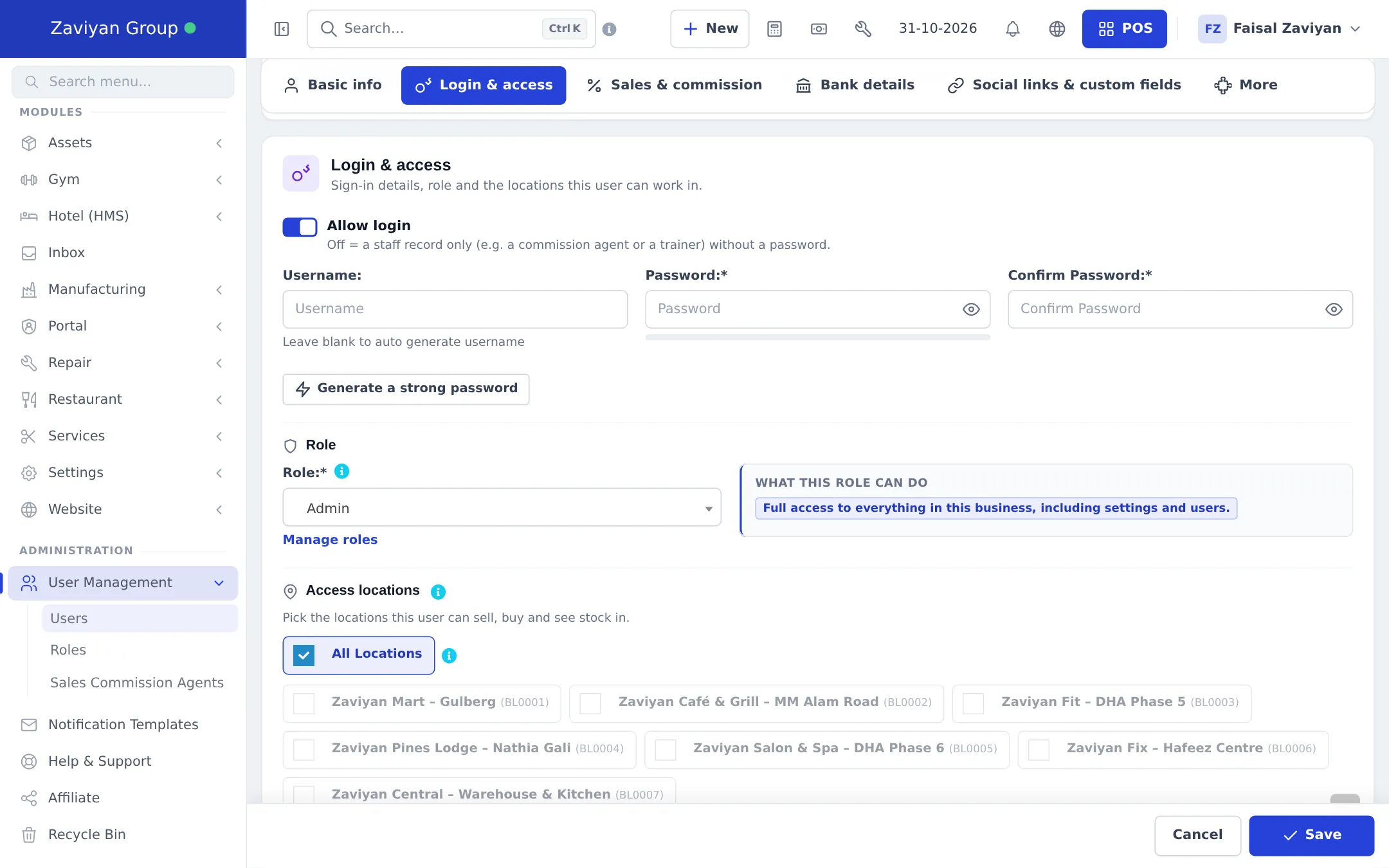
Task: Open Help & Support in the sidebar
Action: click(122, 761)
